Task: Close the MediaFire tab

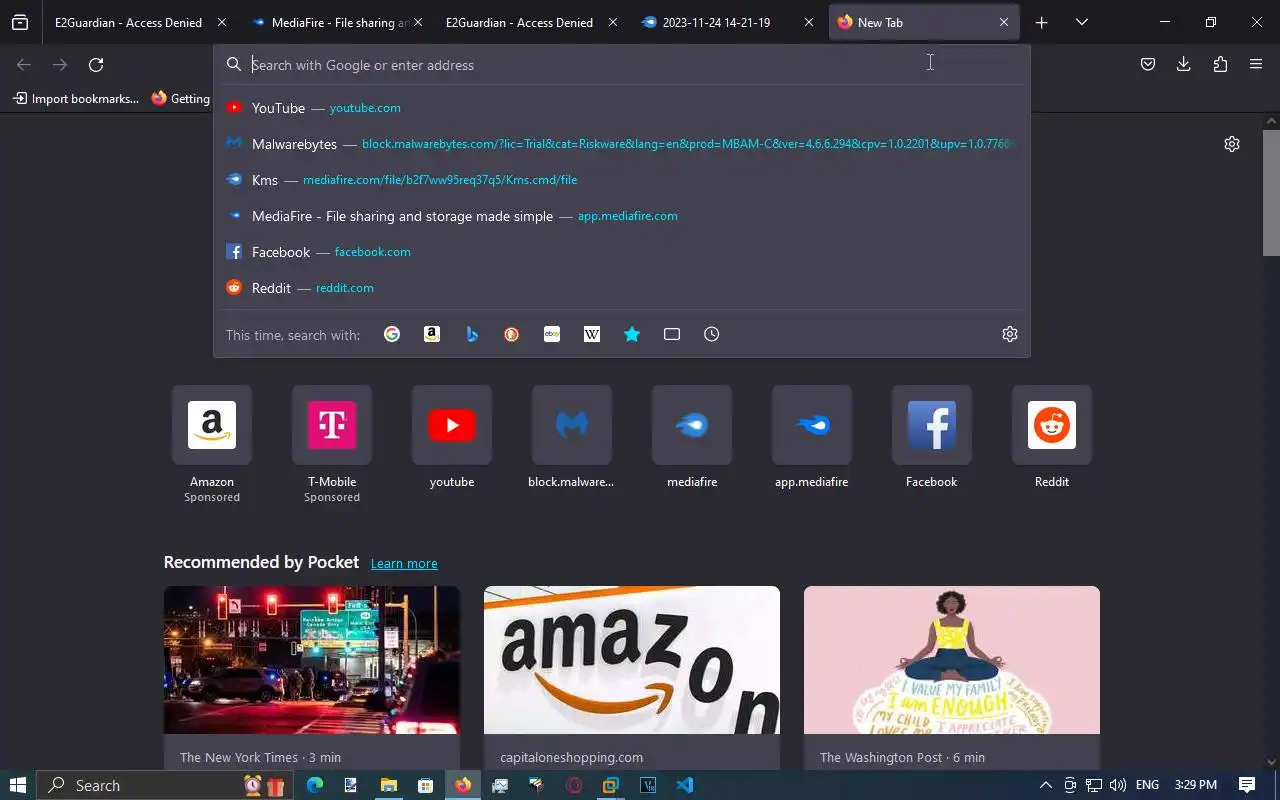Action: coord(417,22)
